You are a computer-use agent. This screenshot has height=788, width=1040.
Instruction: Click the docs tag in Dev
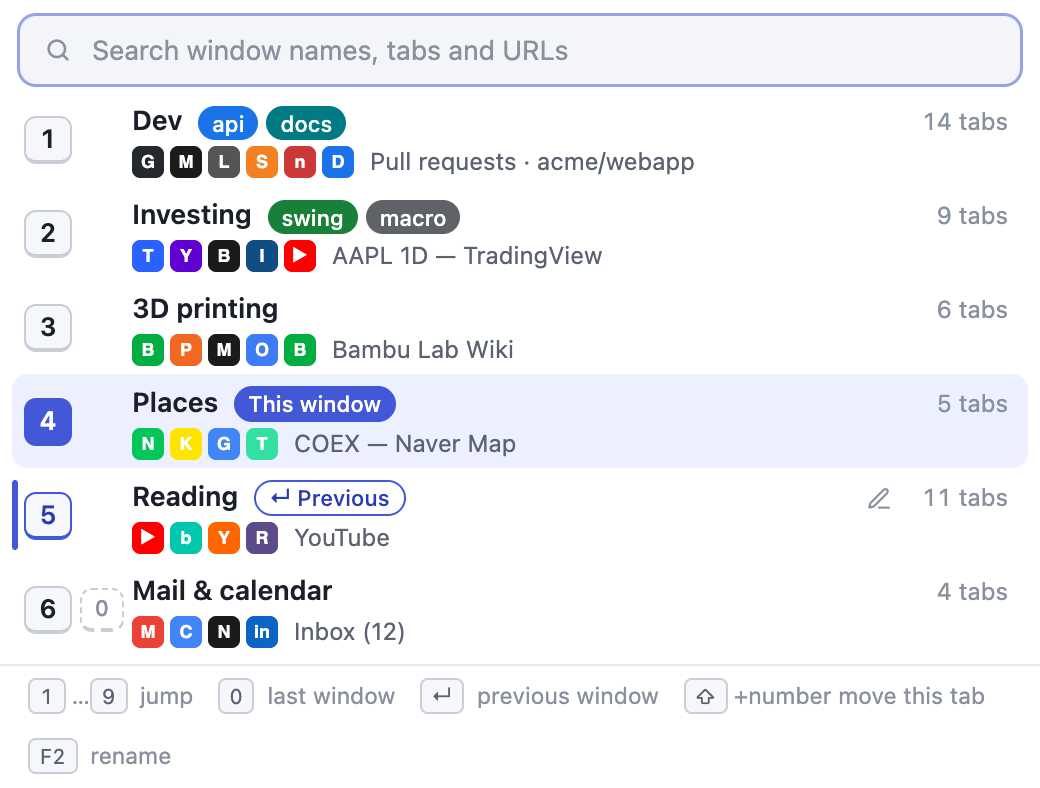click(x=306, y=124)
